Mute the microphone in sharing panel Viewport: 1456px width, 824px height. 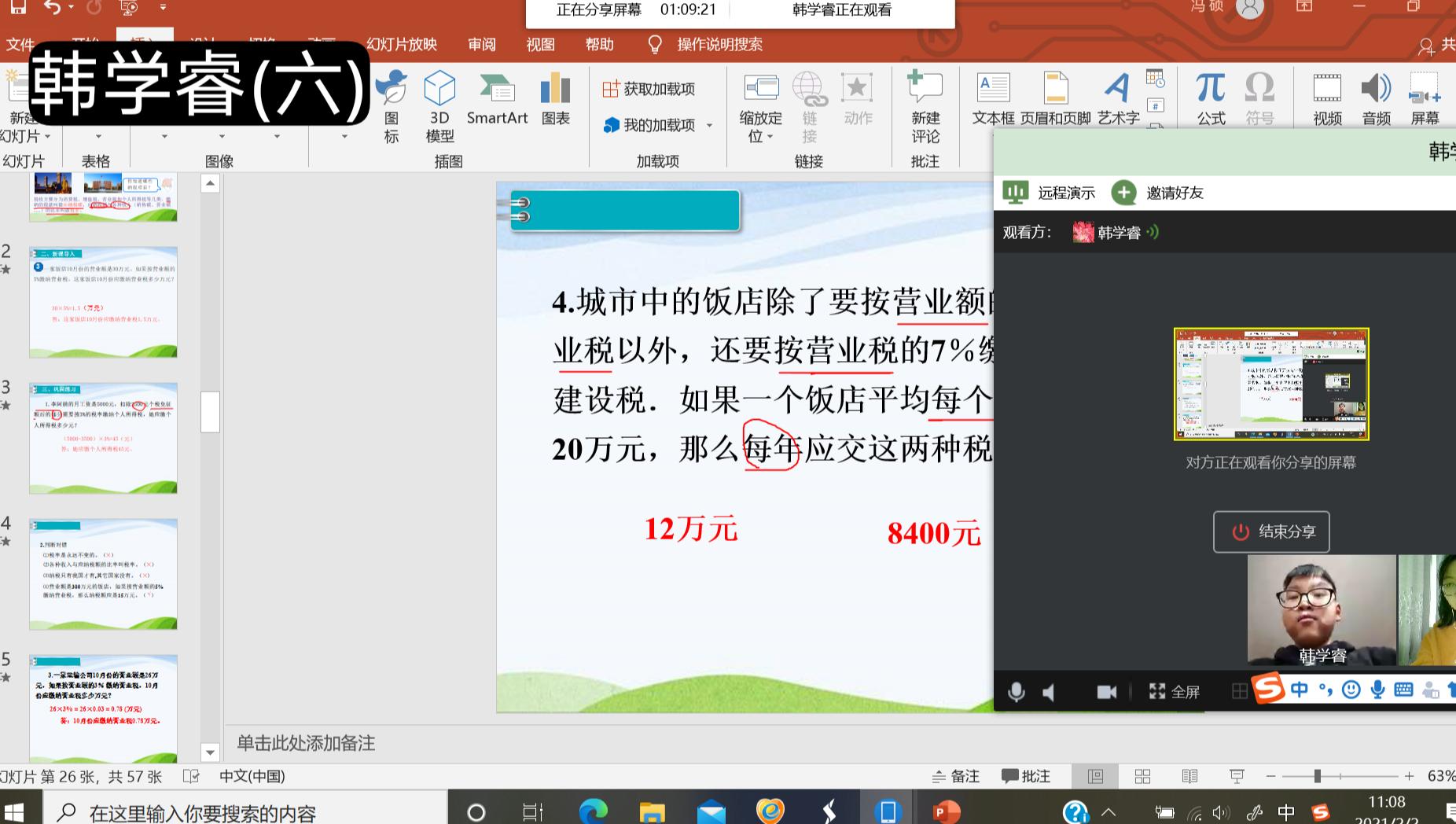pyautogui.click(x=1016, y=692)
